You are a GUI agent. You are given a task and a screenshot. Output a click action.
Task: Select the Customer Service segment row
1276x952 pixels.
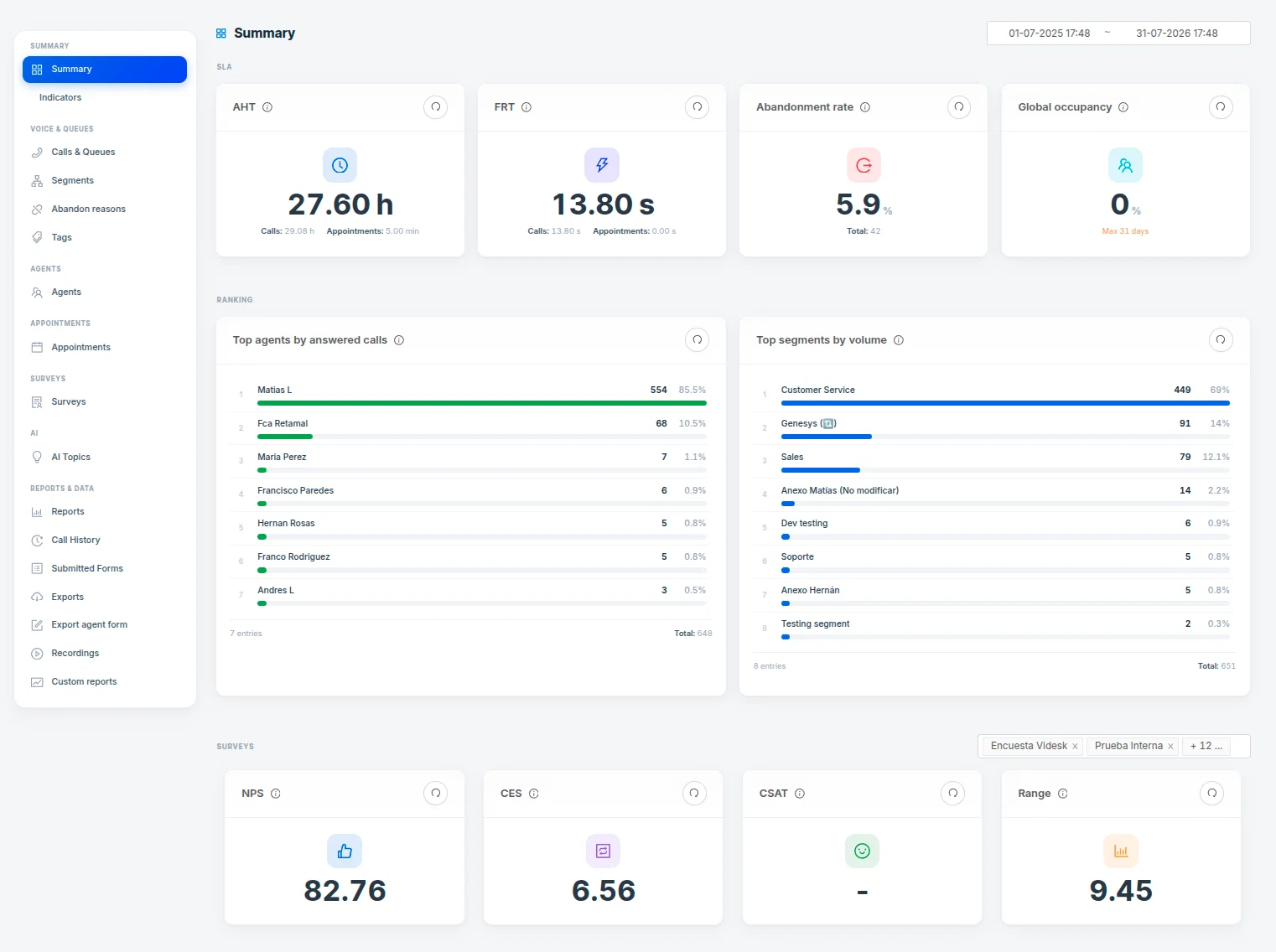tap(994, 395)
